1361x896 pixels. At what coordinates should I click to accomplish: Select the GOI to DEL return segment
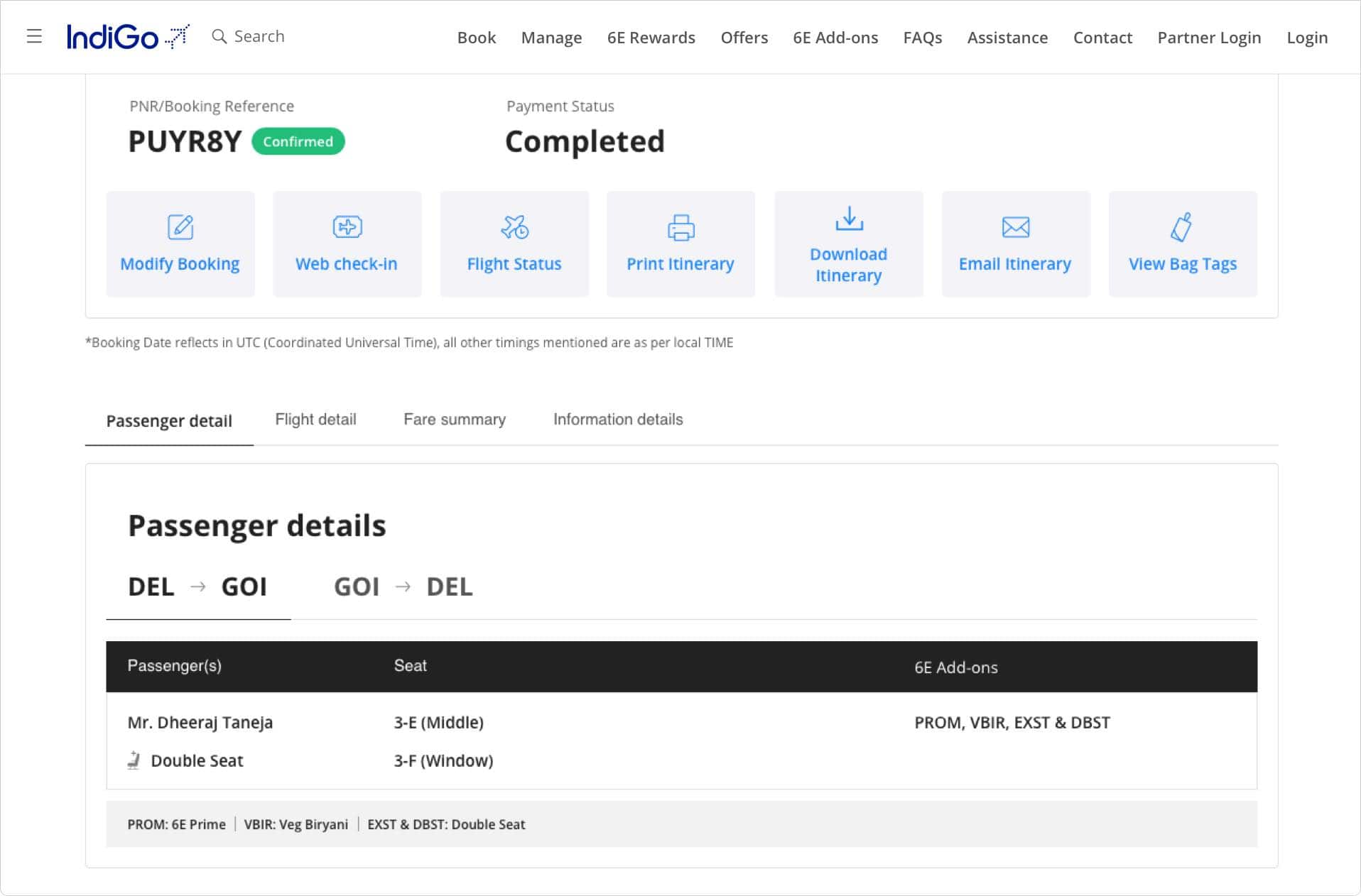click(x=403, y=587)
